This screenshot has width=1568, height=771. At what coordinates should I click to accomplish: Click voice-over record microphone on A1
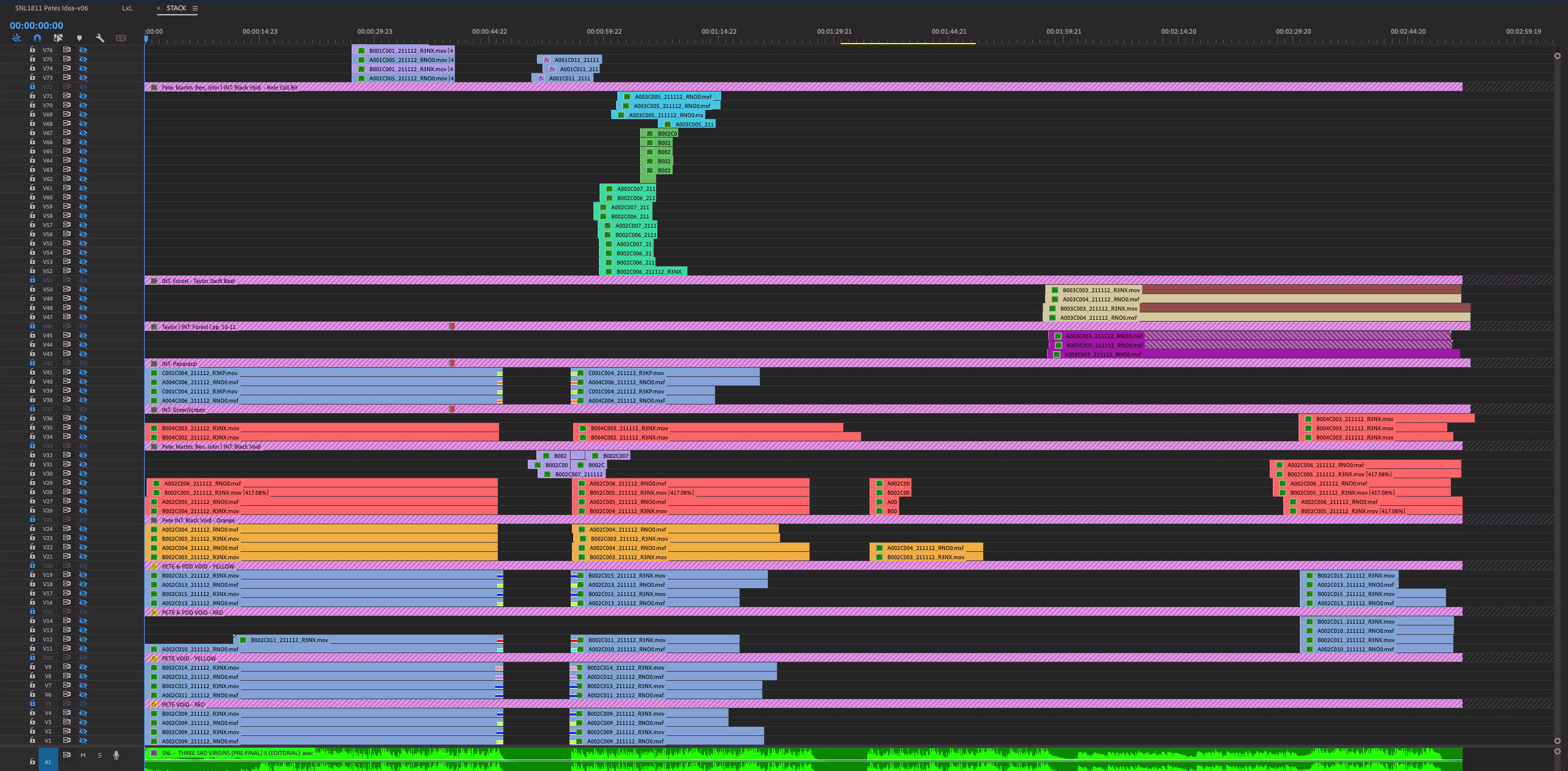click(x=116, y=755)
